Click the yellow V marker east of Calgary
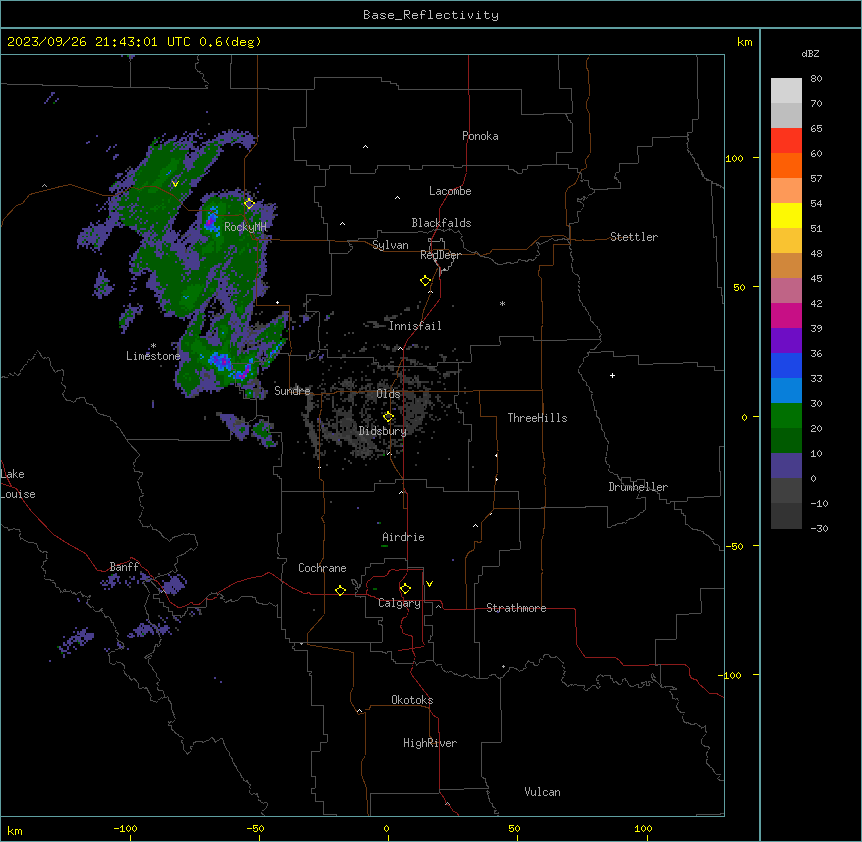 pyautogui.click(x=429, y=584)
